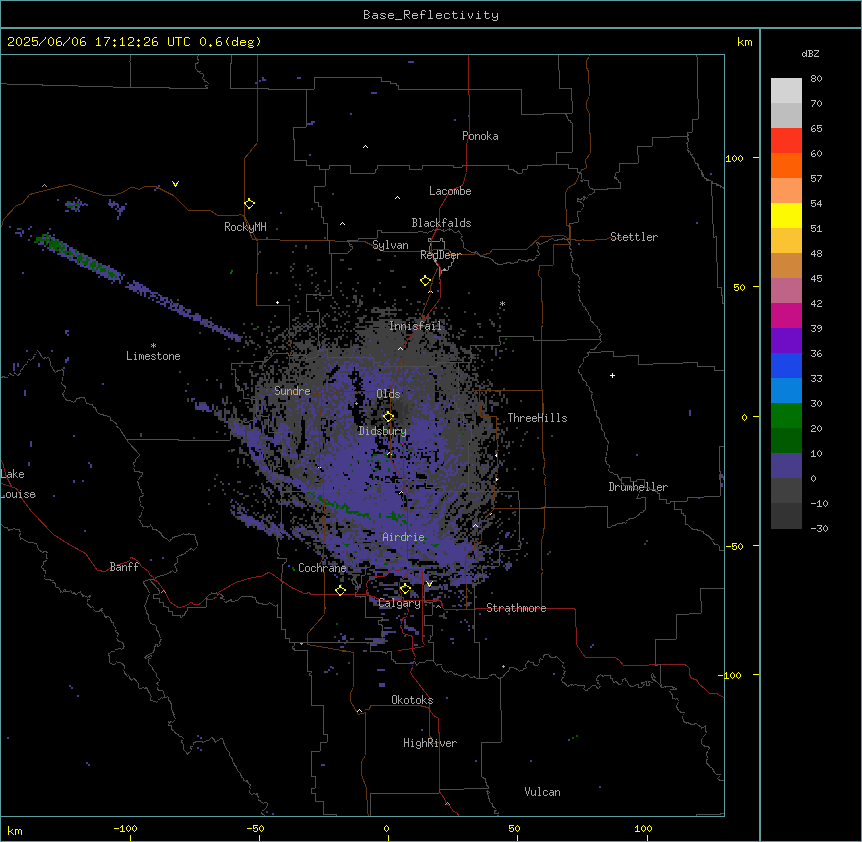Click the Calgary city label

[x=400, y=603]
